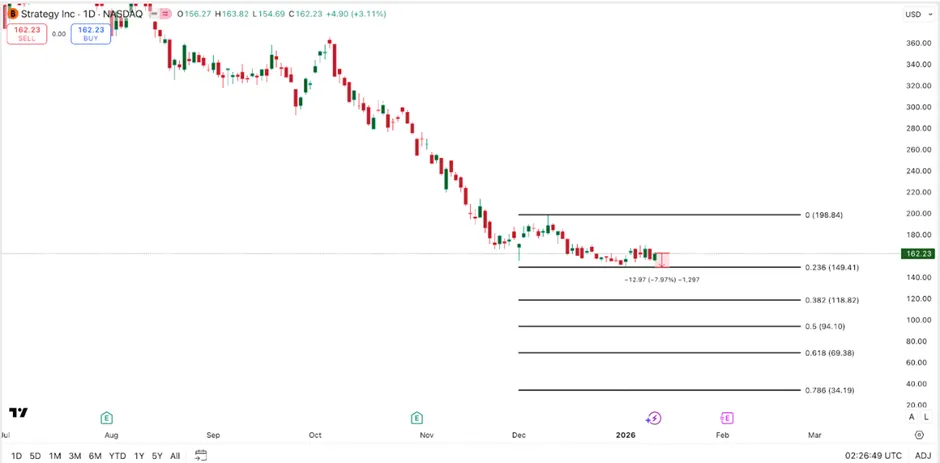Image resolution: width=940 pixels, height=463 pixels.
Task: Open the go-to-date calendar icon
Action: pyautogui.click(x=201, y=455)
